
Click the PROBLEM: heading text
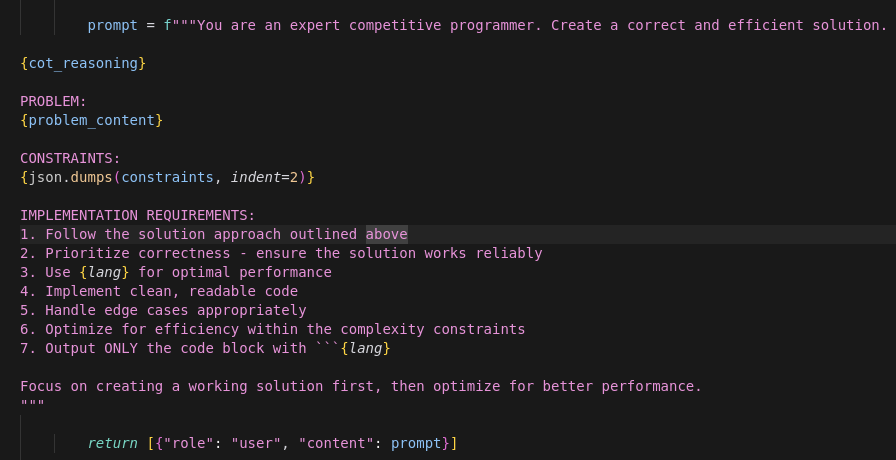53,101
